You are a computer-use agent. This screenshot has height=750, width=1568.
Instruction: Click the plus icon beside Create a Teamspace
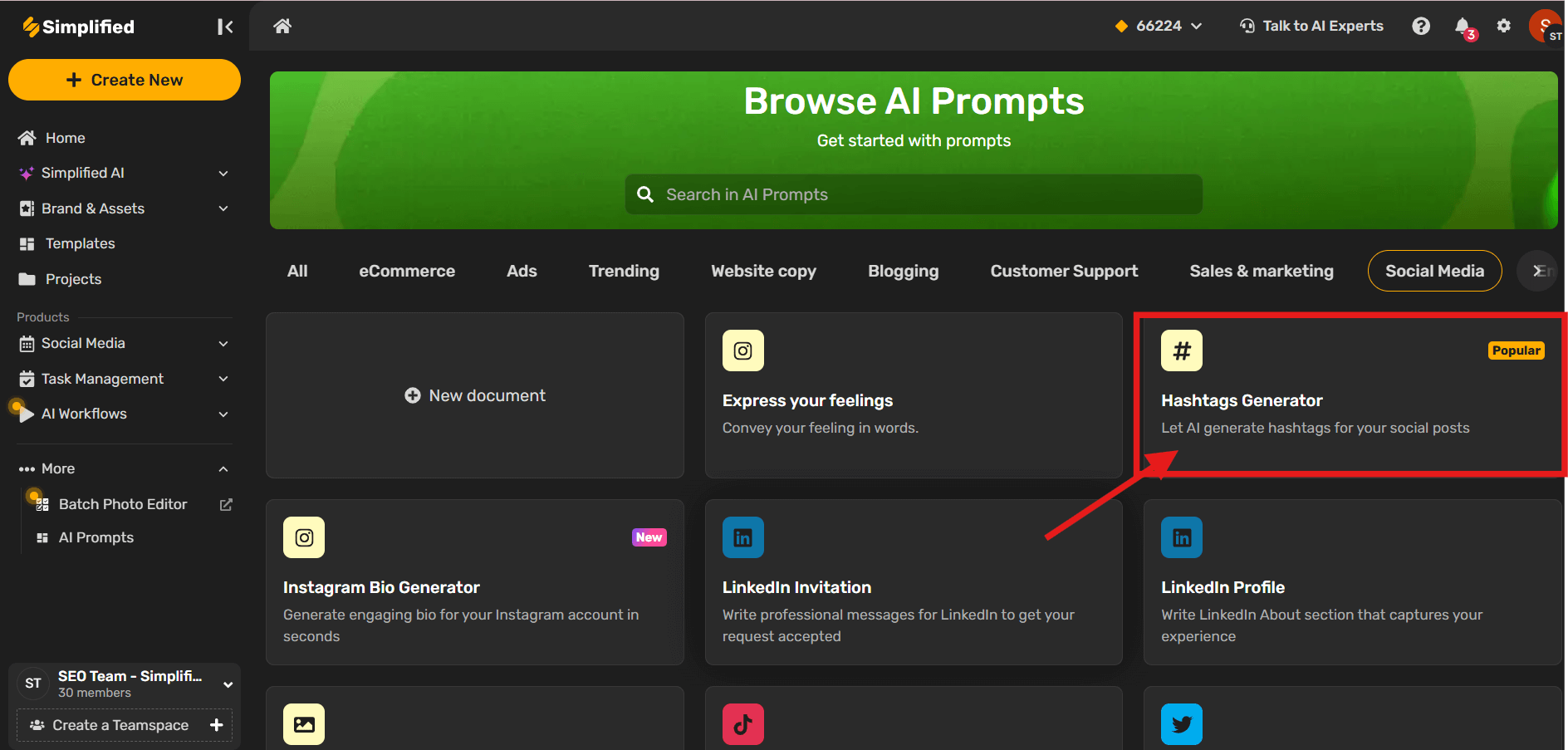point(217,725)
